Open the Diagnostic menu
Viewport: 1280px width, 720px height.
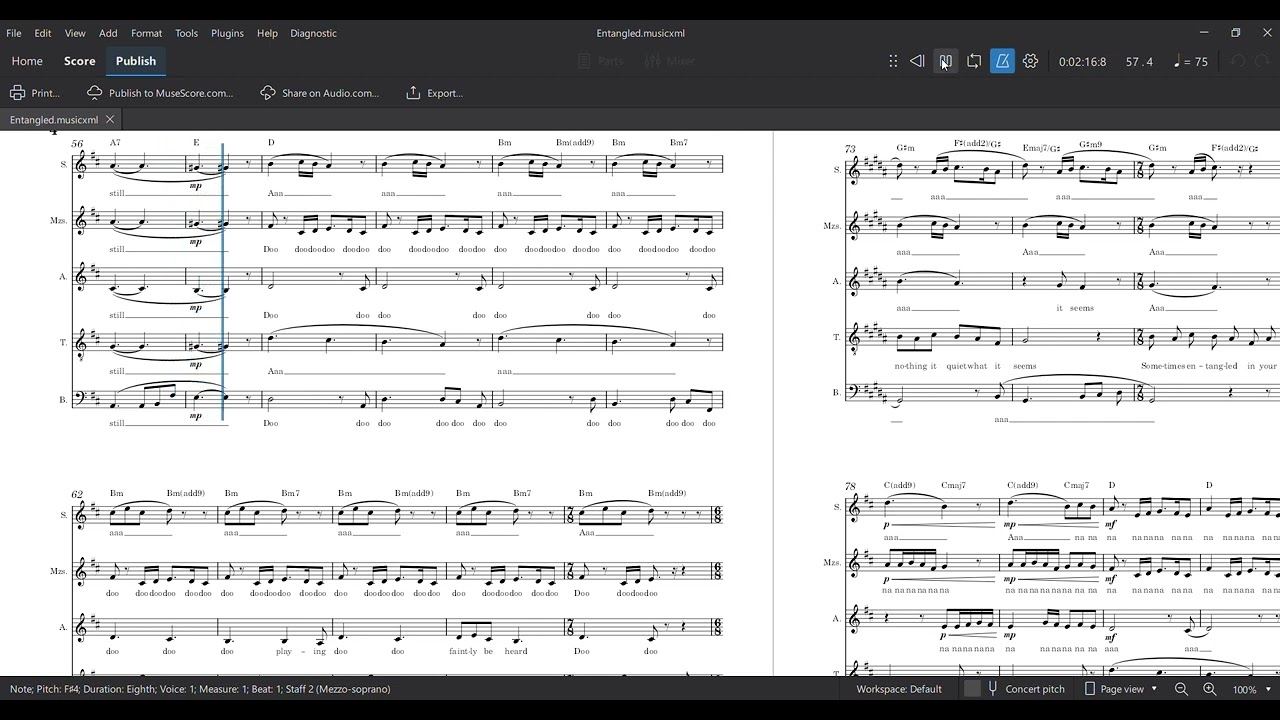pos(313,33)
